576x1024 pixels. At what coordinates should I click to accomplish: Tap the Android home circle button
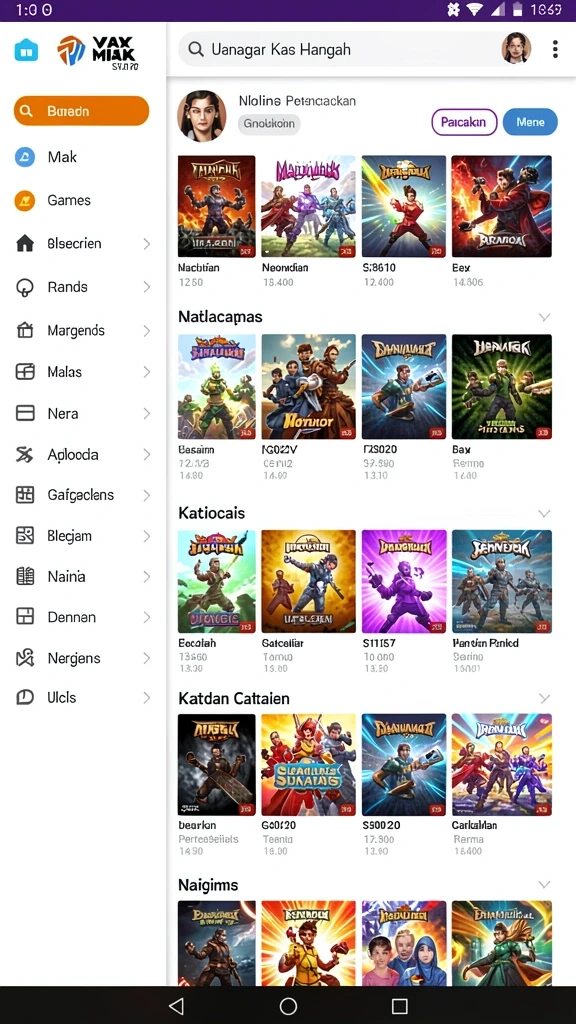[x=288, y=1006]
